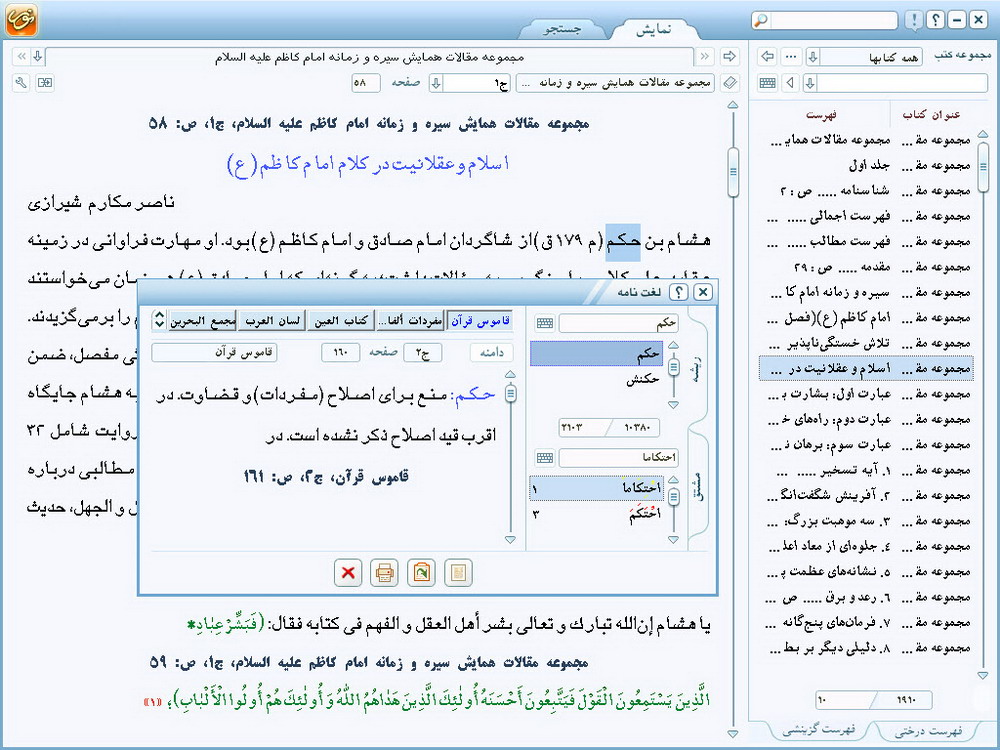
Task: Click the search input field in title bar
Action: [840, 20]
